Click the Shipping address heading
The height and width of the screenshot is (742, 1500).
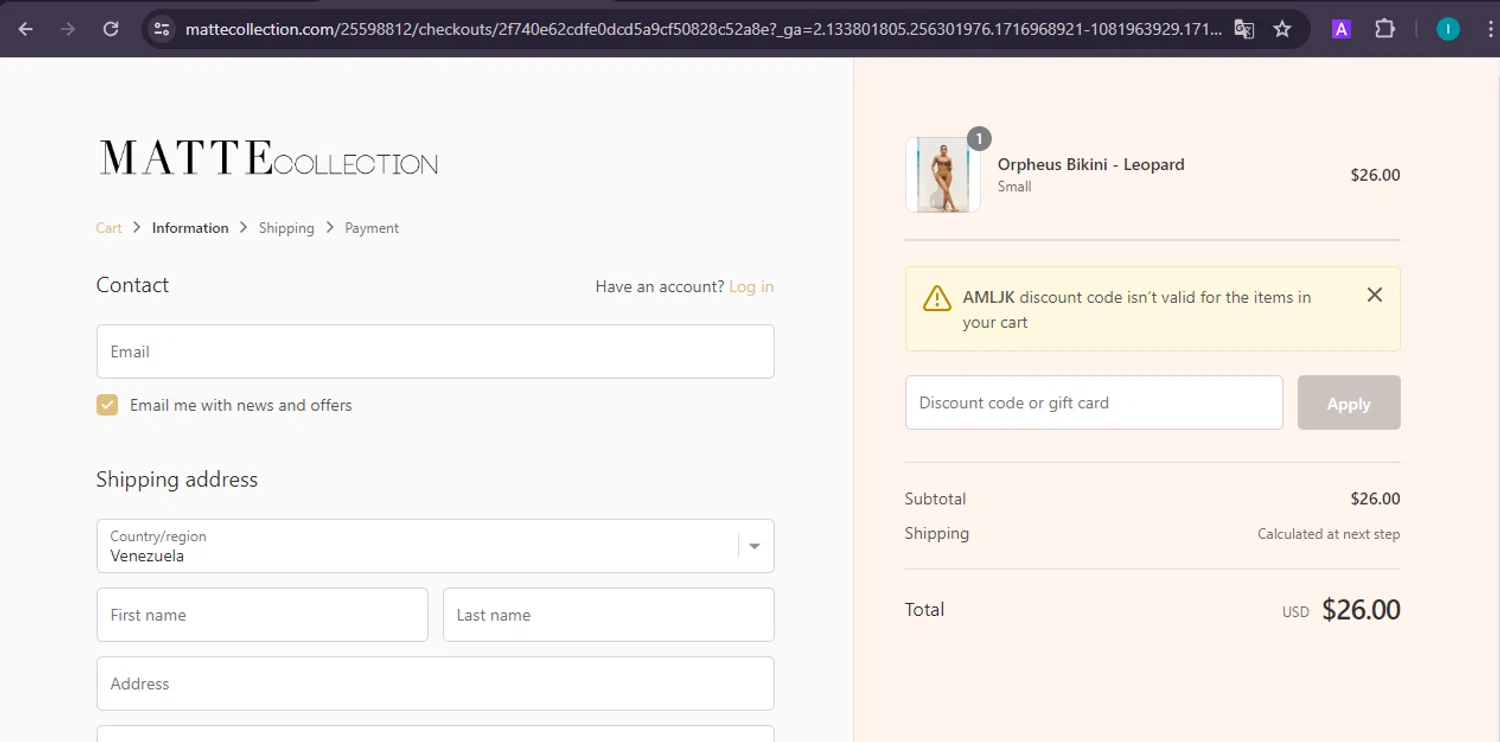tap(177, 480)
